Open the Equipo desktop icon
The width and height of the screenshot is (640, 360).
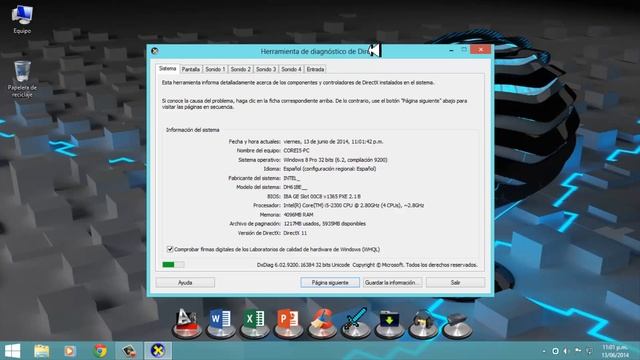[x=22, y=19]
